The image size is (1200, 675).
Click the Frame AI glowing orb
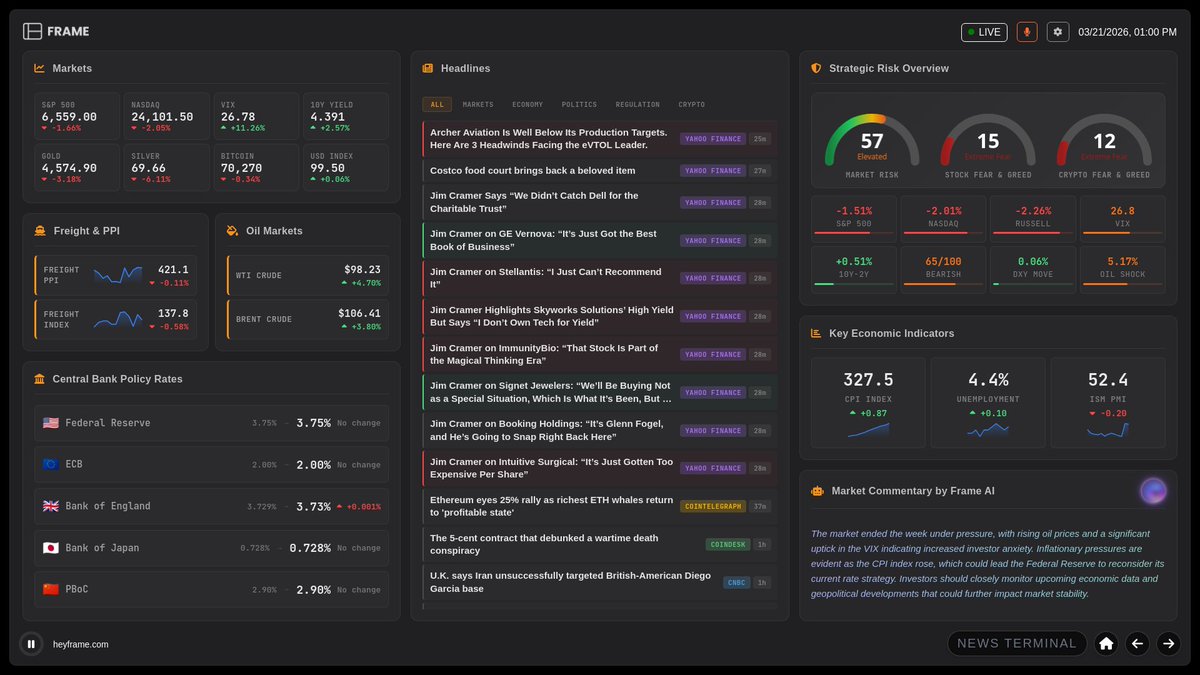(x=1154, y=490)
